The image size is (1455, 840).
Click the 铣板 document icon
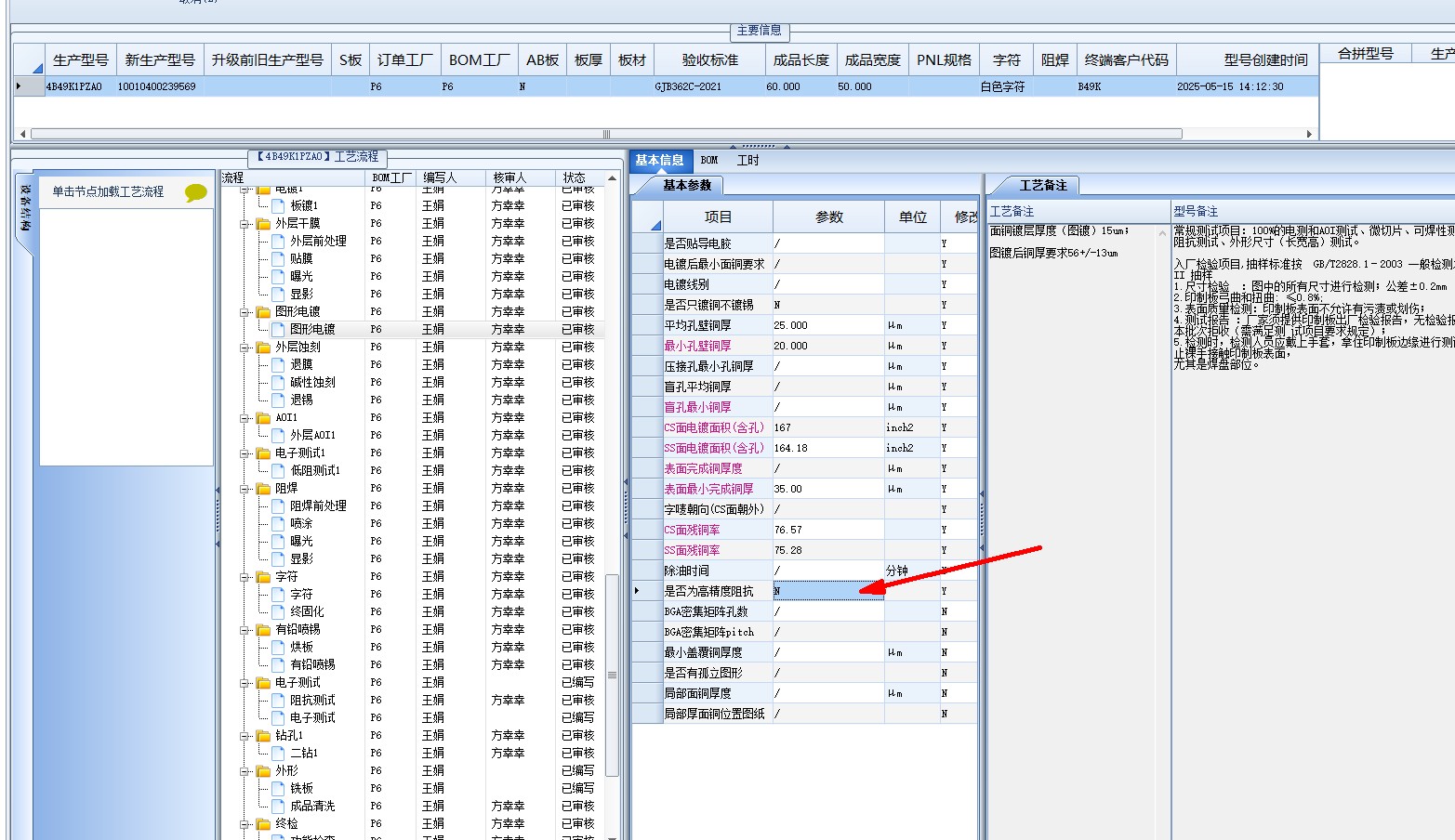pos(278,788)
